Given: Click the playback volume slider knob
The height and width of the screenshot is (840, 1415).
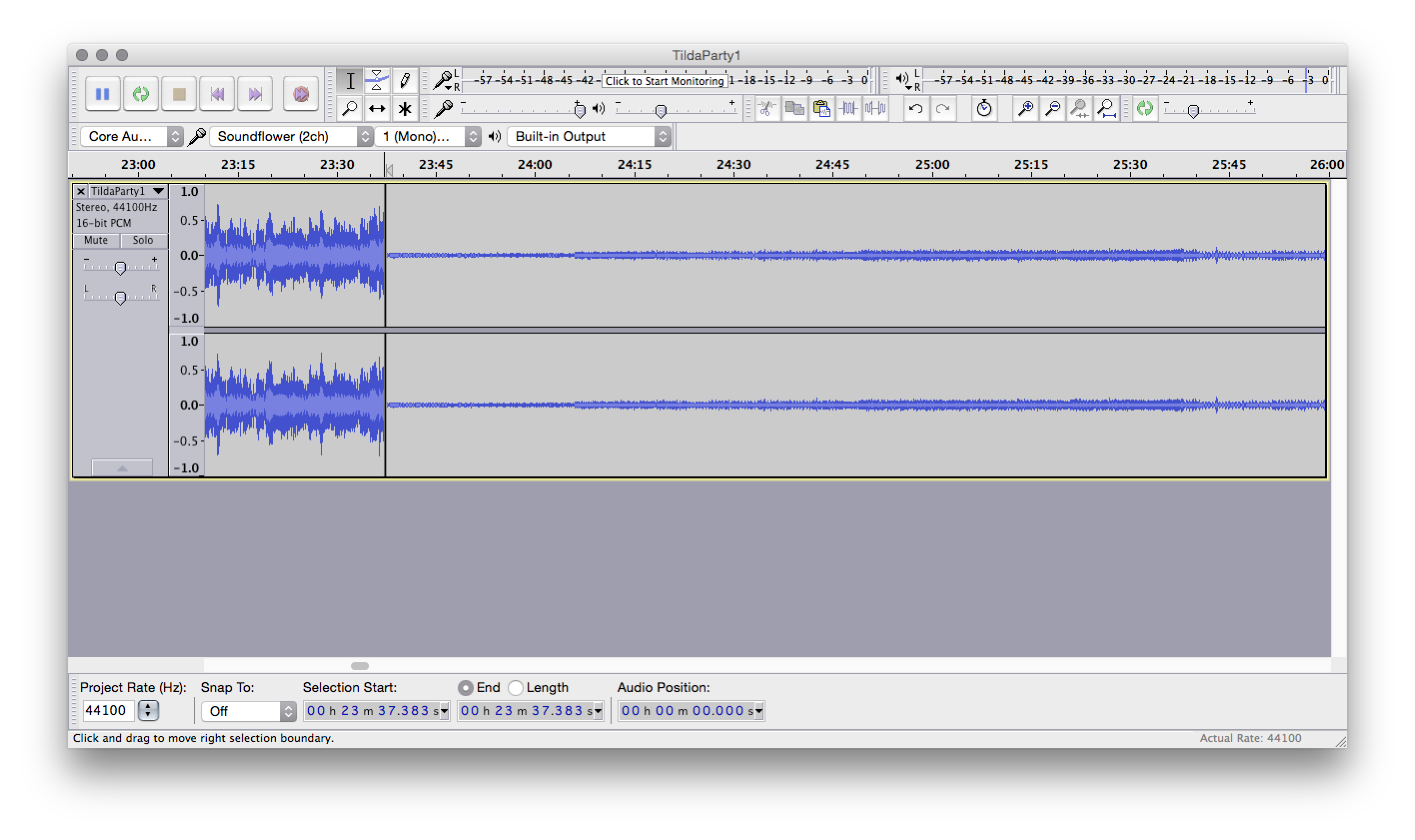Looking at the screenshot, I should pos(661,110).
